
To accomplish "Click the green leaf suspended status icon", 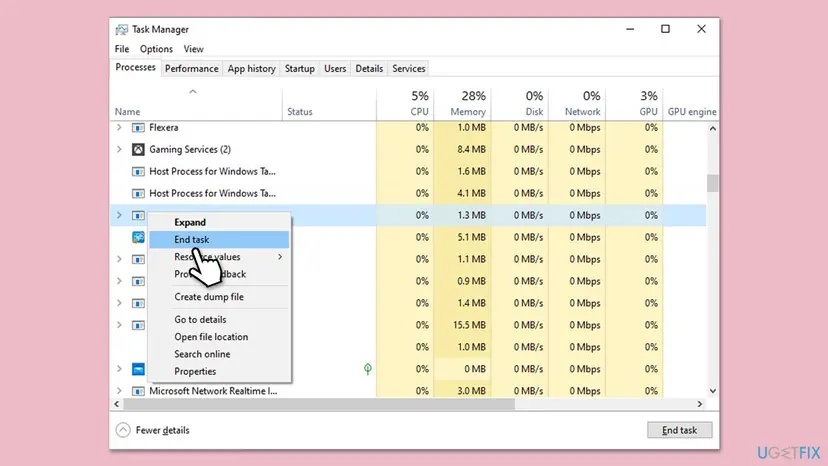I will [x=368, y=369].
